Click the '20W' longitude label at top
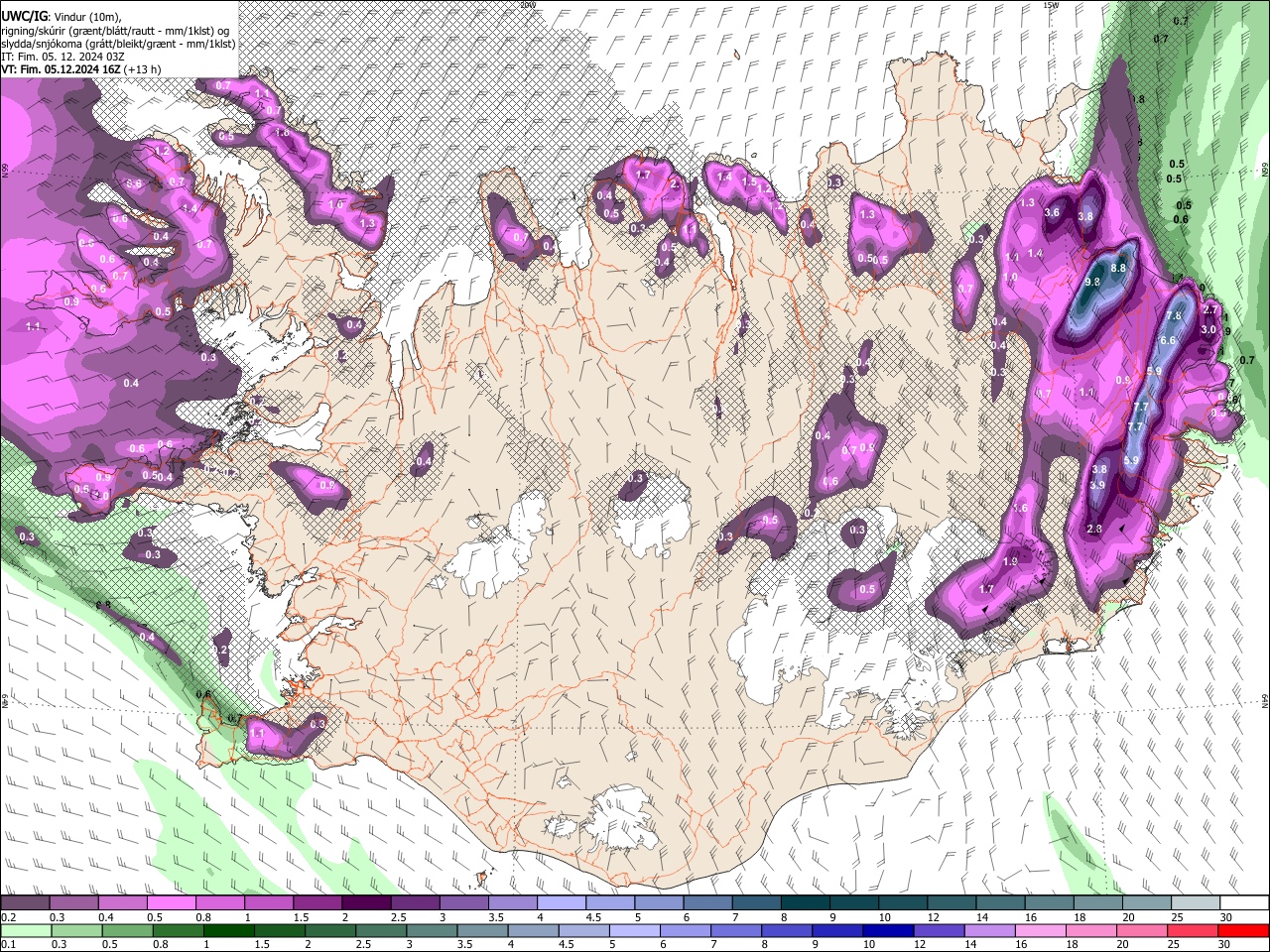1270x952 pixels. click(528, 4)
